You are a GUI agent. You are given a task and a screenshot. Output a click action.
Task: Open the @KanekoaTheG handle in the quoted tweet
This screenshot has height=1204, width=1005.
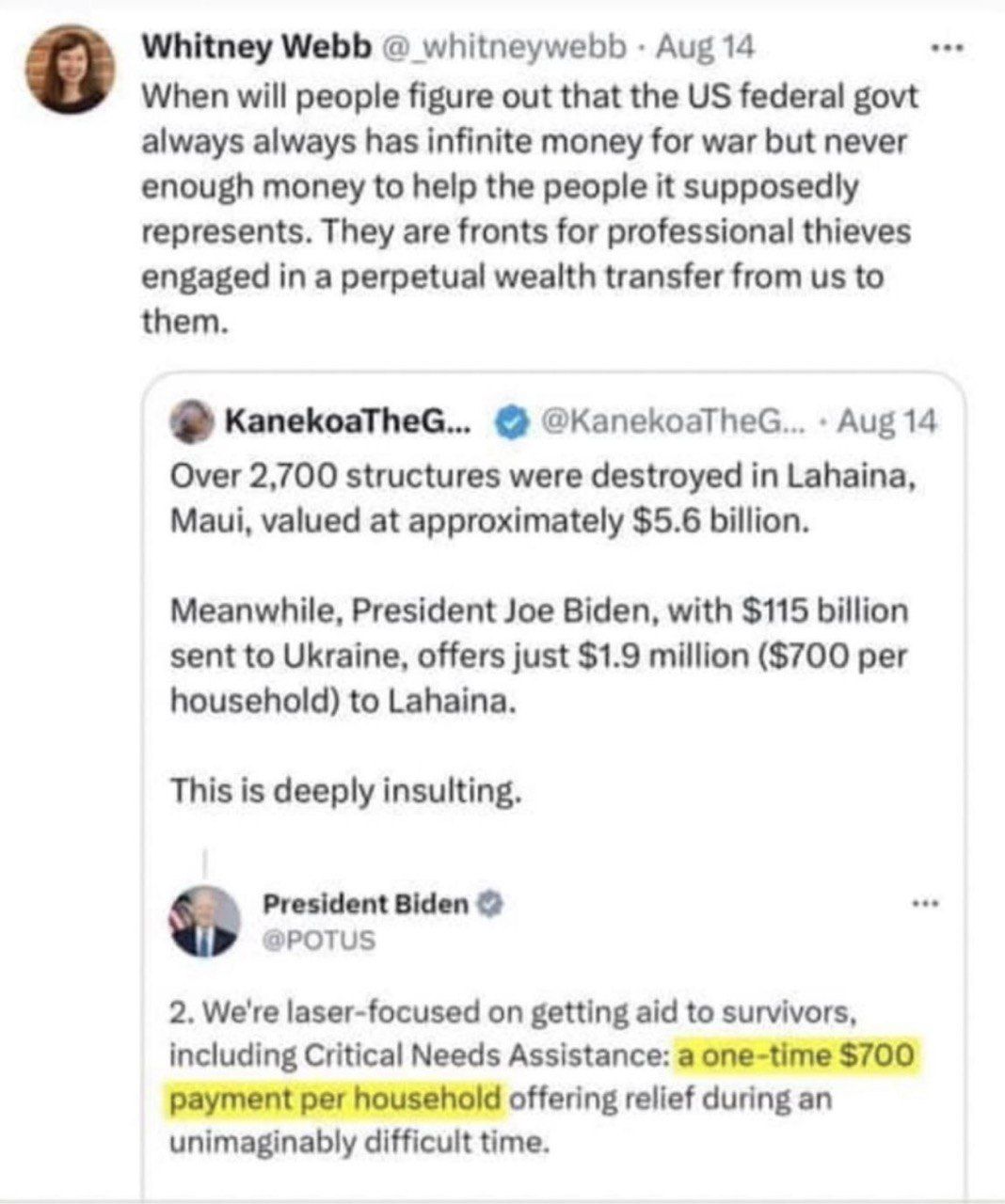(671, 422)
